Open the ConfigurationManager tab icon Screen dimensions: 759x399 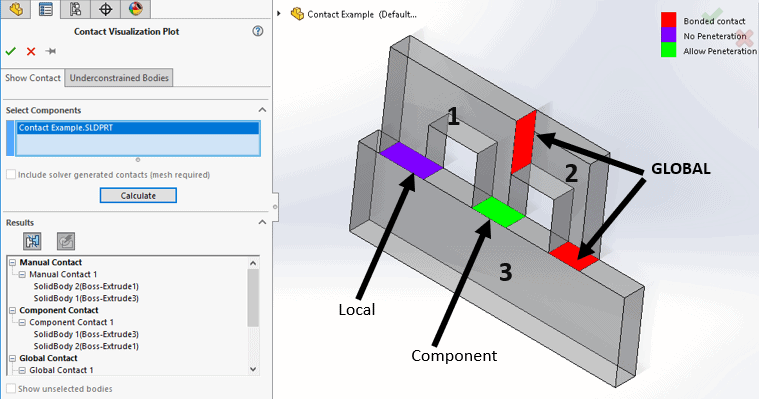(x=76, y=9)
